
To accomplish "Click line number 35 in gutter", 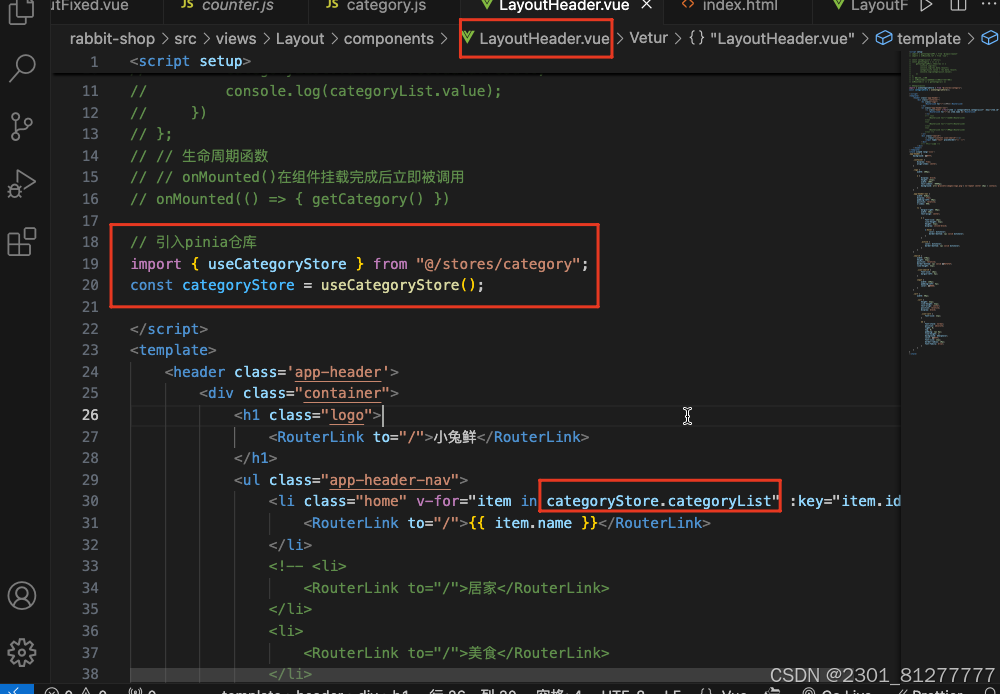I will (90, 609).
